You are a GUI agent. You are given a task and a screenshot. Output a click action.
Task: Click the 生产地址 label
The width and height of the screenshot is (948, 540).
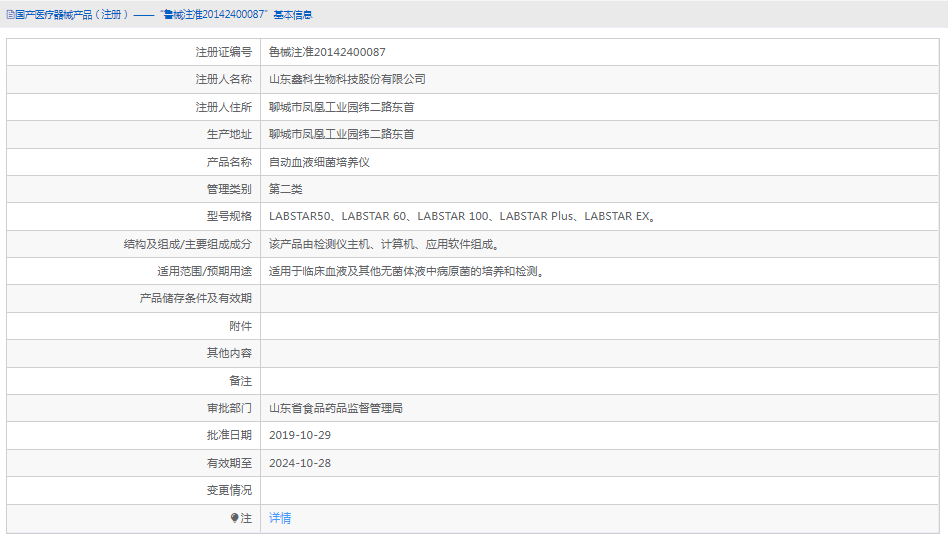pyautogui.click(x=229, y=134)
